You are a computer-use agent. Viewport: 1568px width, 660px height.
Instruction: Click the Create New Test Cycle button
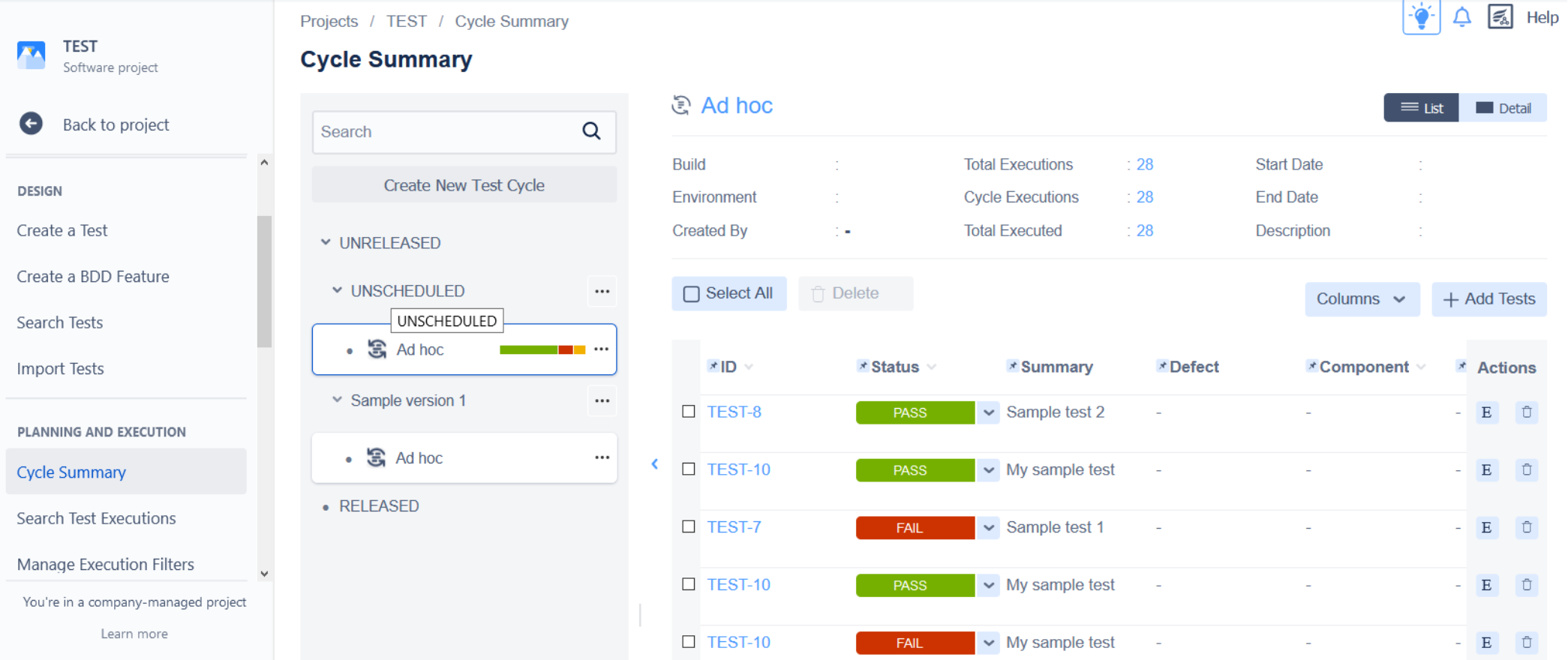(x=464, y=185)
